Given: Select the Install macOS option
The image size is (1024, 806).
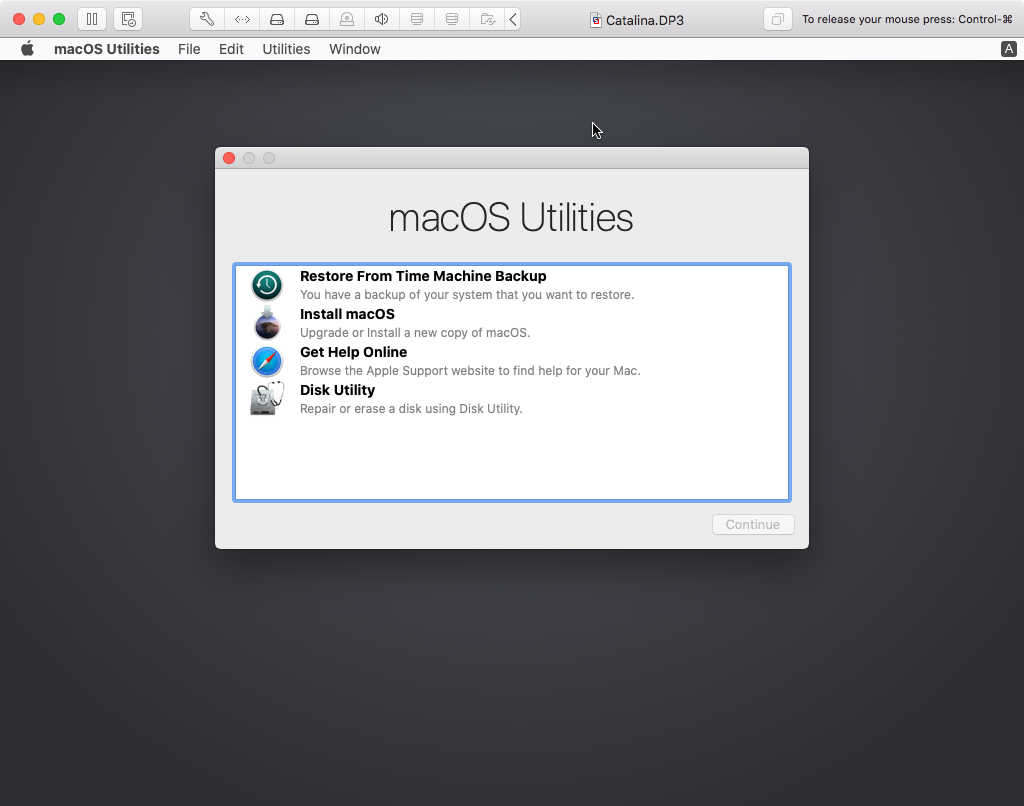Looking at the screenshot, I should coord(512,323).
